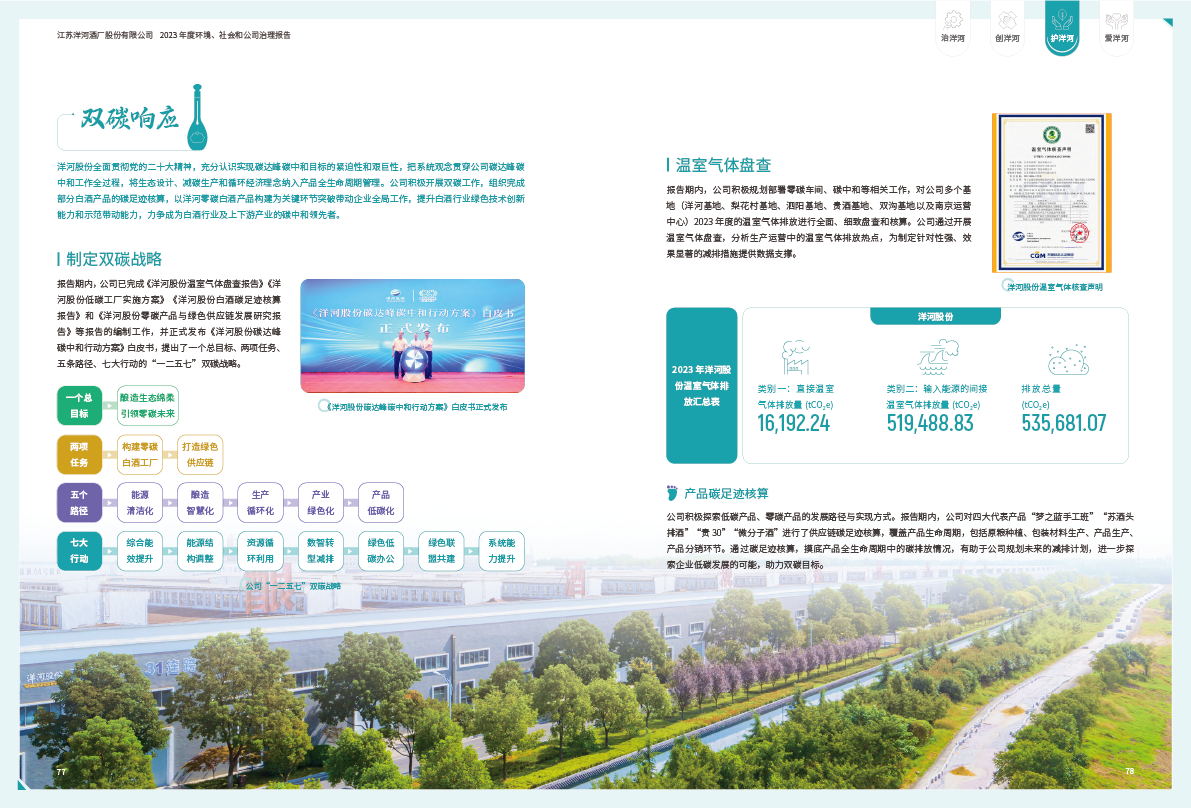Screen dimensions: 1191x809
Task: Open the white paper launch event photo
Action: 412,336
